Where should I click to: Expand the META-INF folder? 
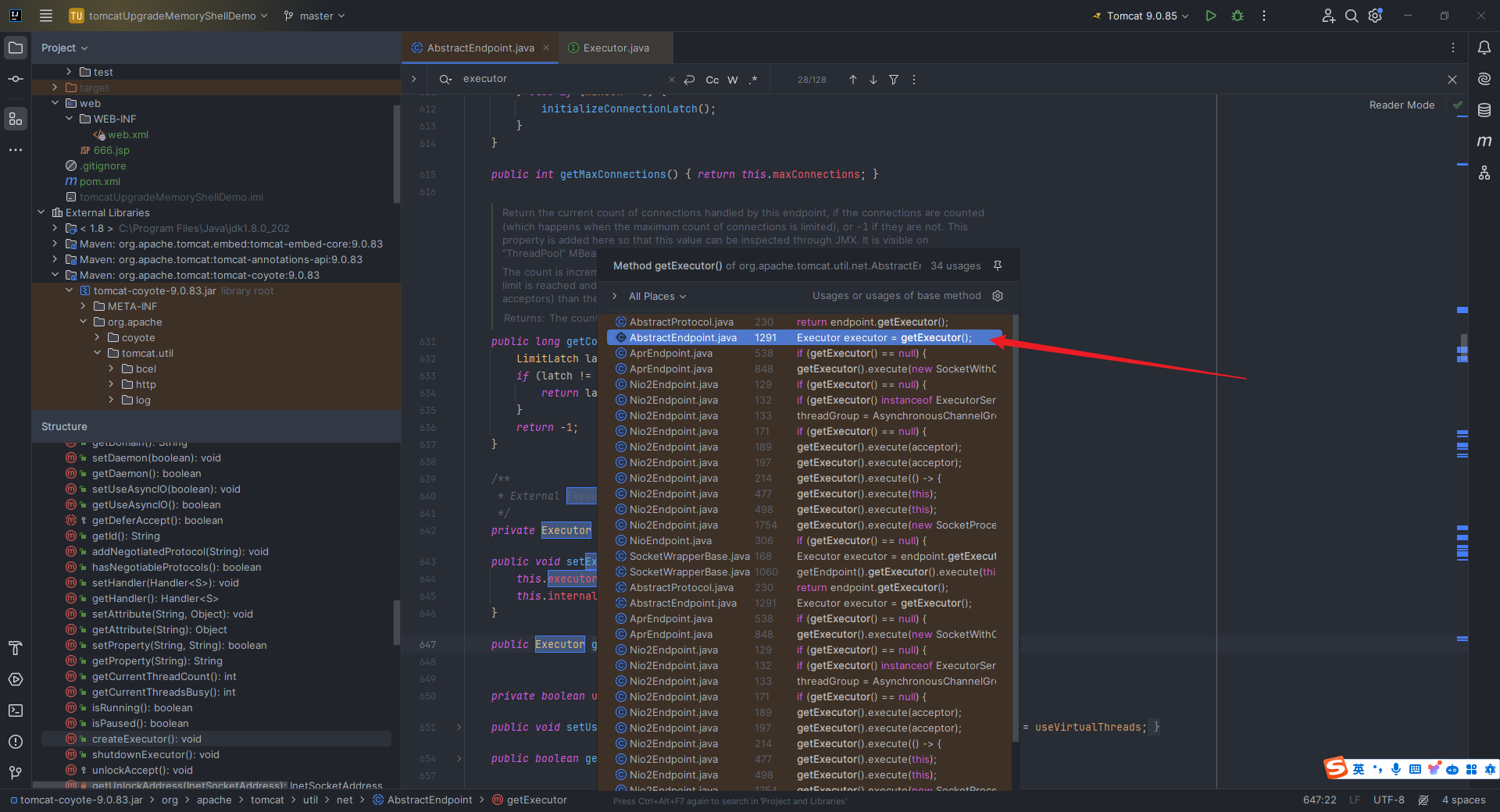coord(83,306)
